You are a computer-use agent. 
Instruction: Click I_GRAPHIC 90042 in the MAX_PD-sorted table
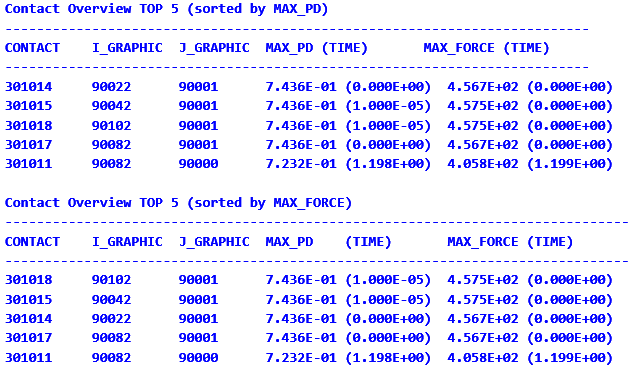pos(111,106)
